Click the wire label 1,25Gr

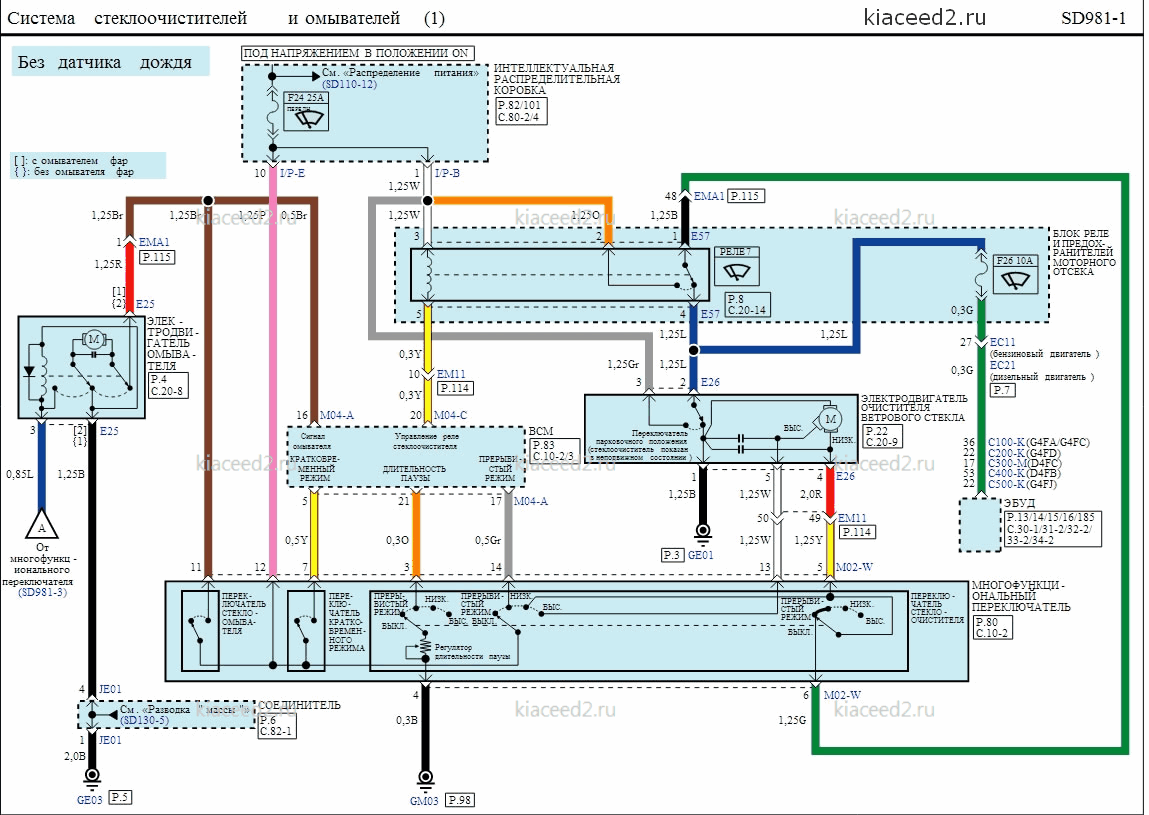623,365
